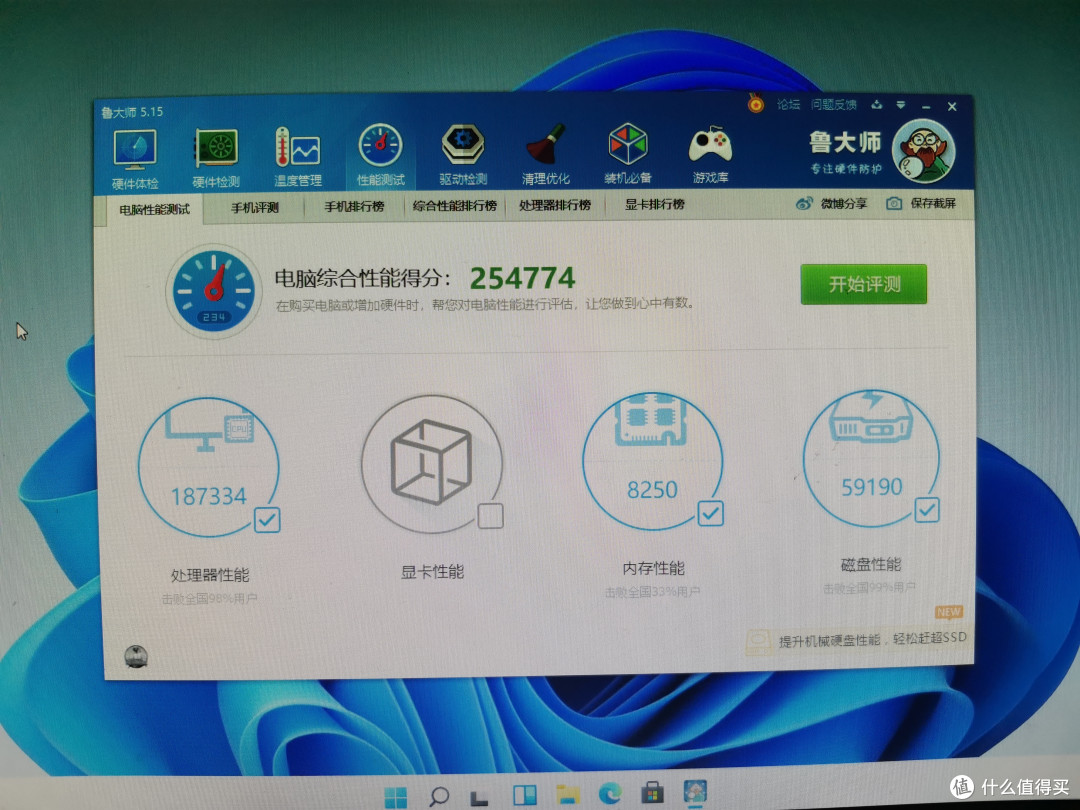Switch to the 处理器排行榜 tab
The image size is (1080, 810).
click(x=554, y=205)
